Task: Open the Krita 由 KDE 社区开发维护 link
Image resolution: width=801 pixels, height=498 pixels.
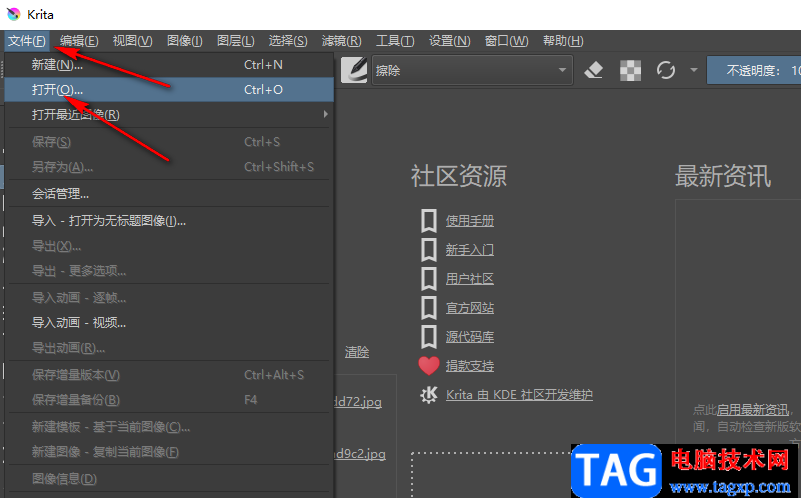Action: (519, 395)
